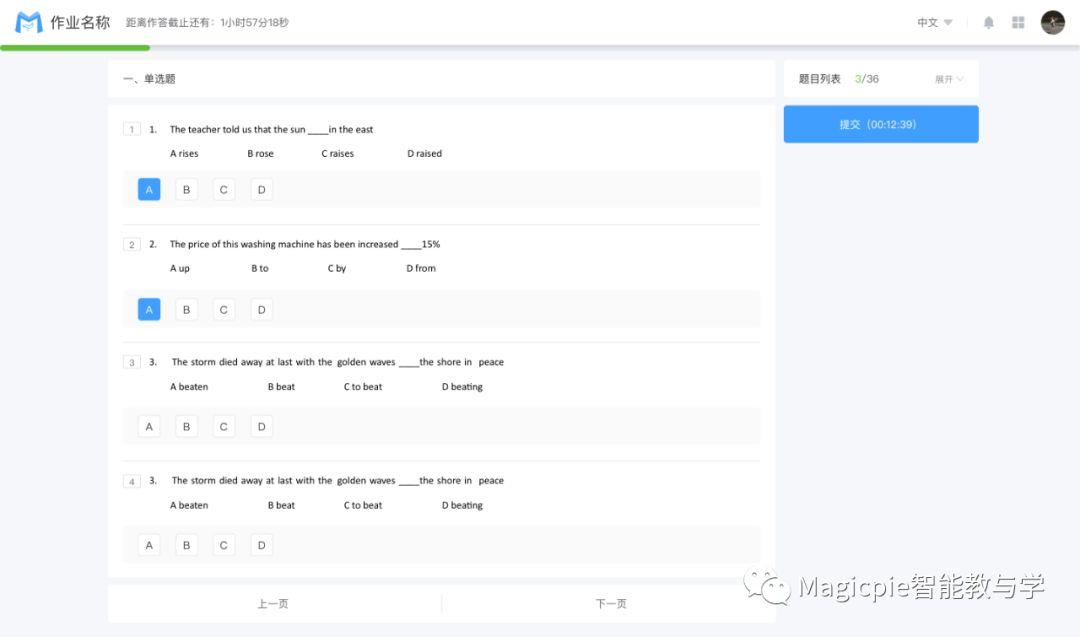Click answer text 'B rose'

[260, 154]
